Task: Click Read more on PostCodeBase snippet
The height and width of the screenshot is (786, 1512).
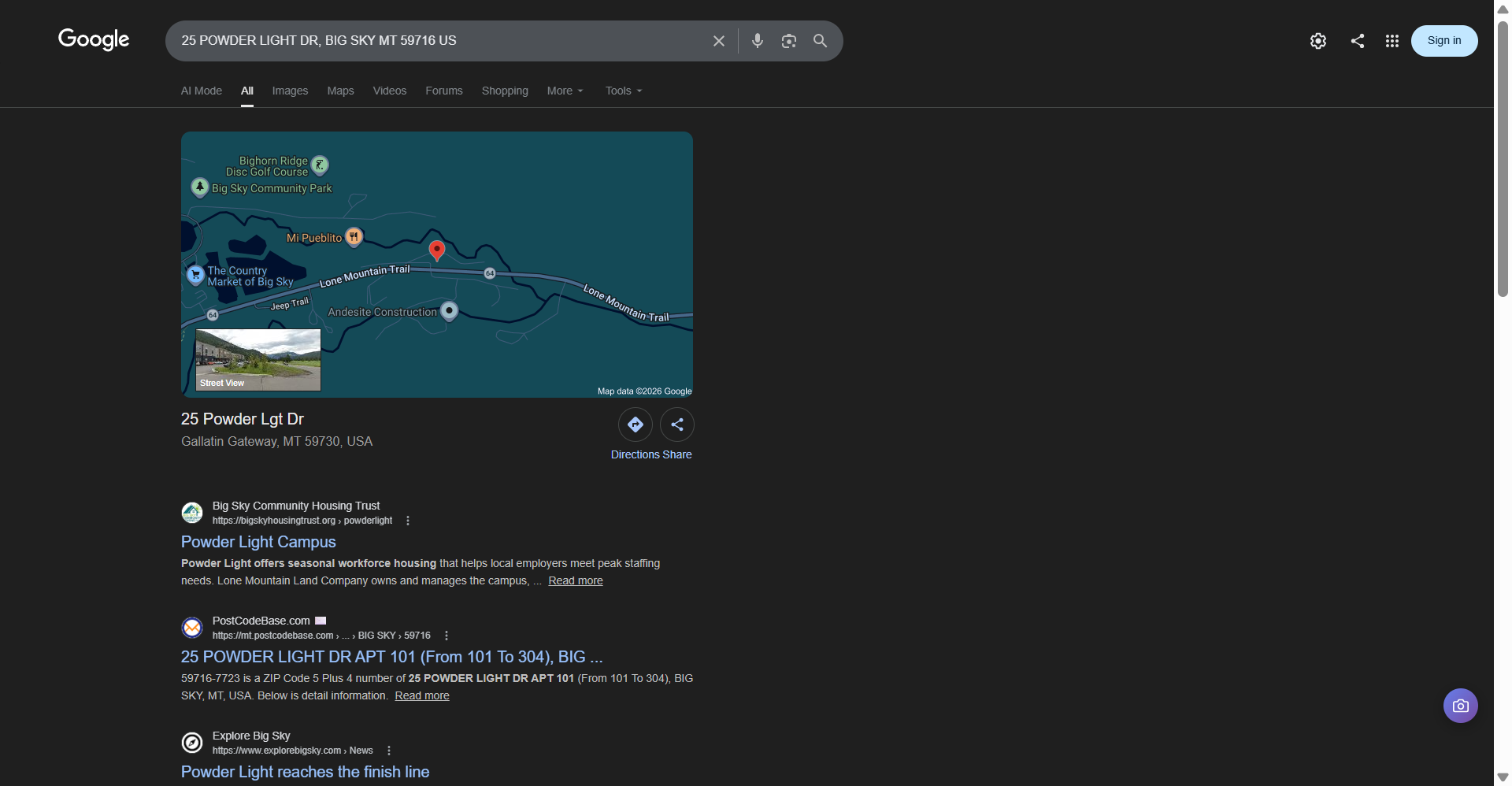Action: (422, 695)
